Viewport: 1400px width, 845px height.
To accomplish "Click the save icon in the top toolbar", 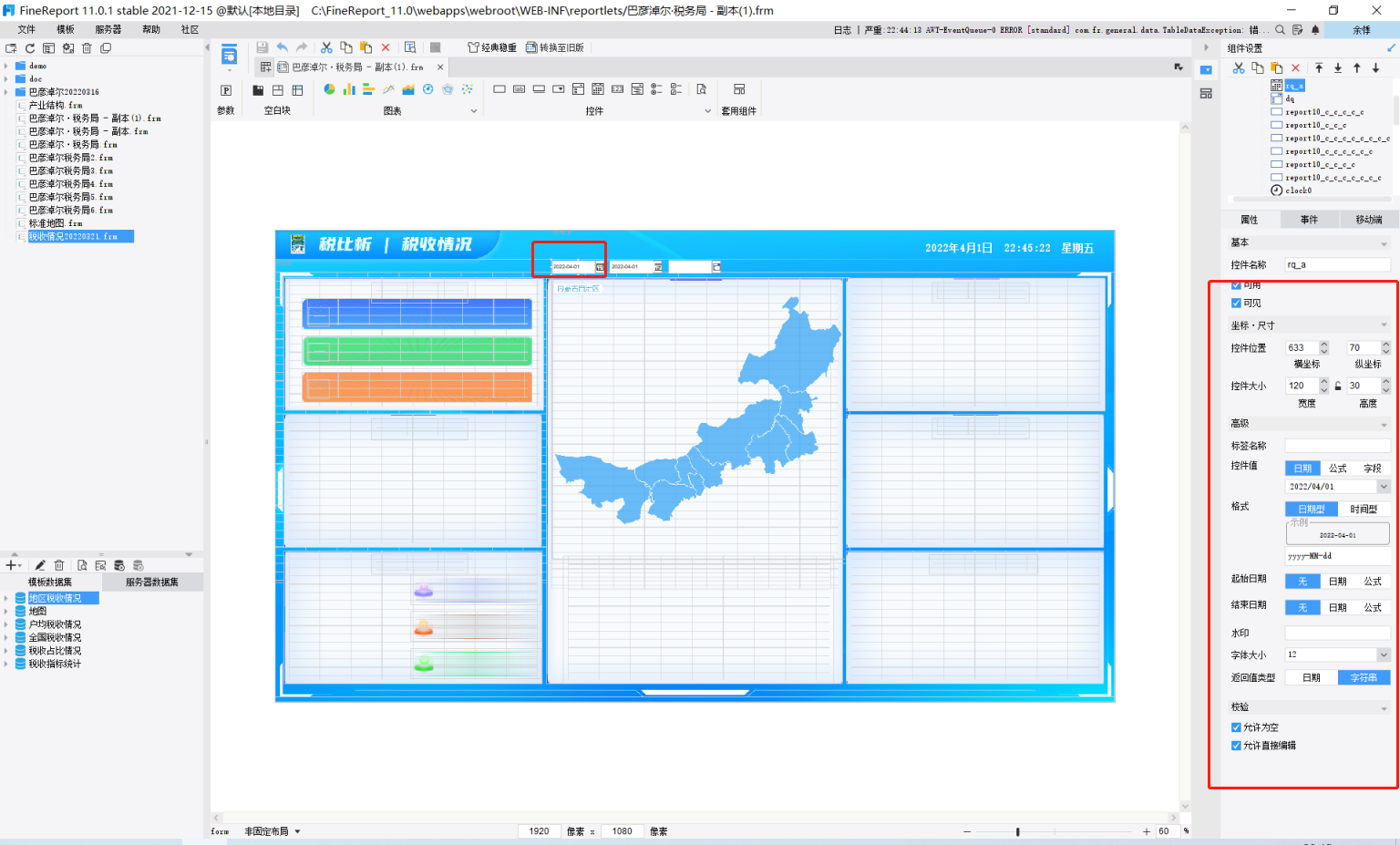I will pyautogui.click(x=262, y=47).
